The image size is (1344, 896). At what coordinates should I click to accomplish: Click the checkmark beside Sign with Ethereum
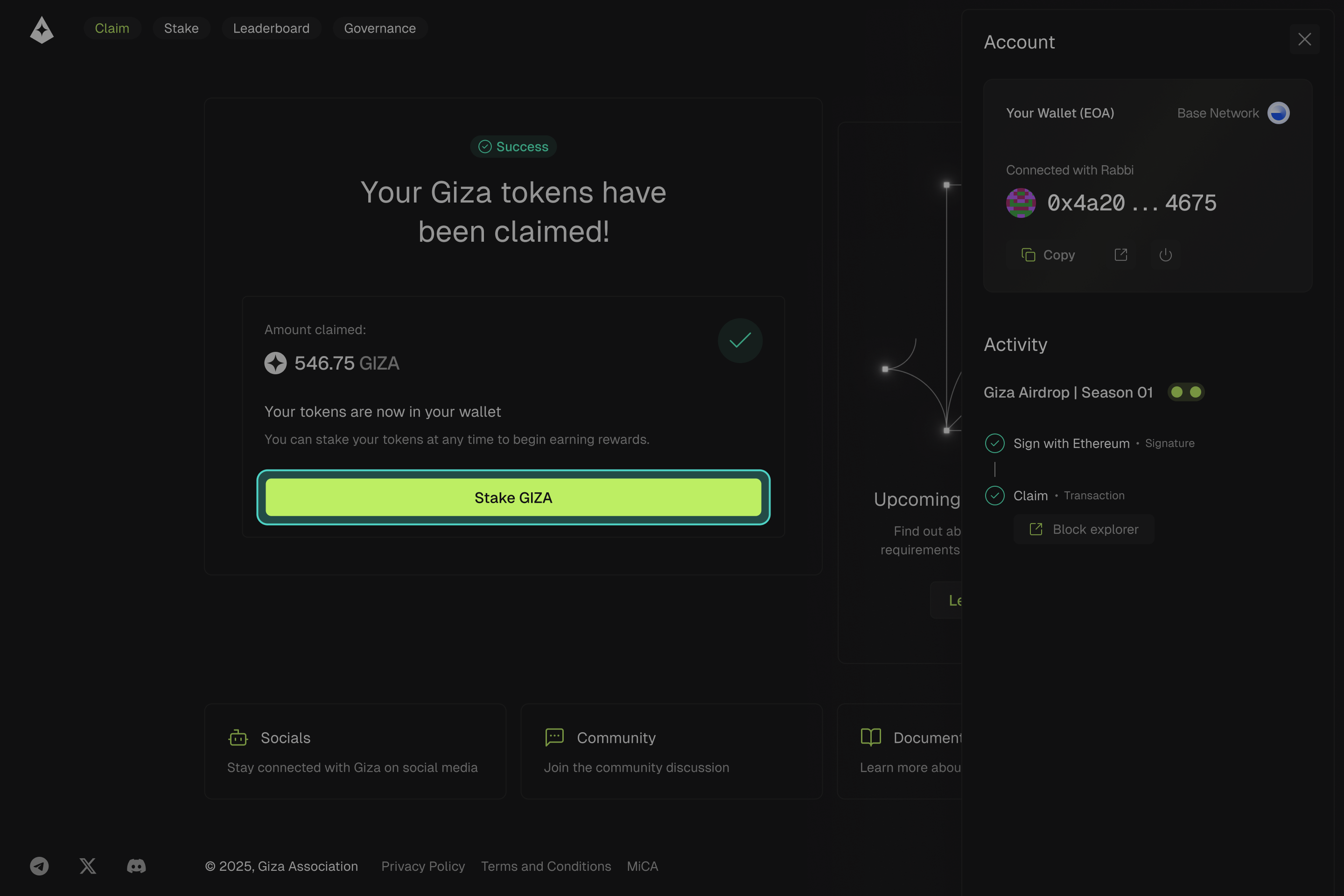coord(994,443)
